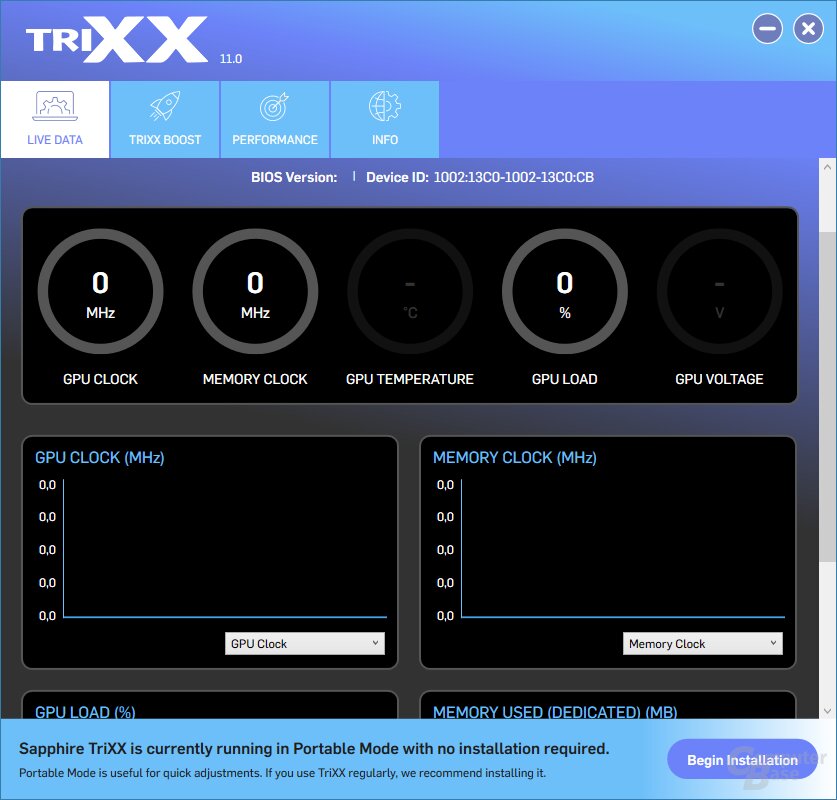Open the GPU Clock graph dropdown

pyautogui.click(x=304, y=643)
